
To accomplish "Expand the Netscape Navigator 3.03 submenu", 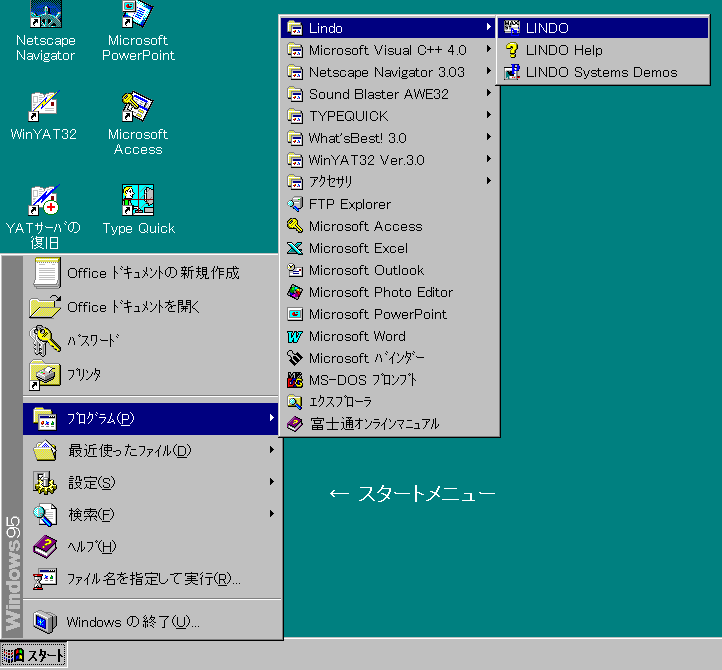I will point(386,72).
